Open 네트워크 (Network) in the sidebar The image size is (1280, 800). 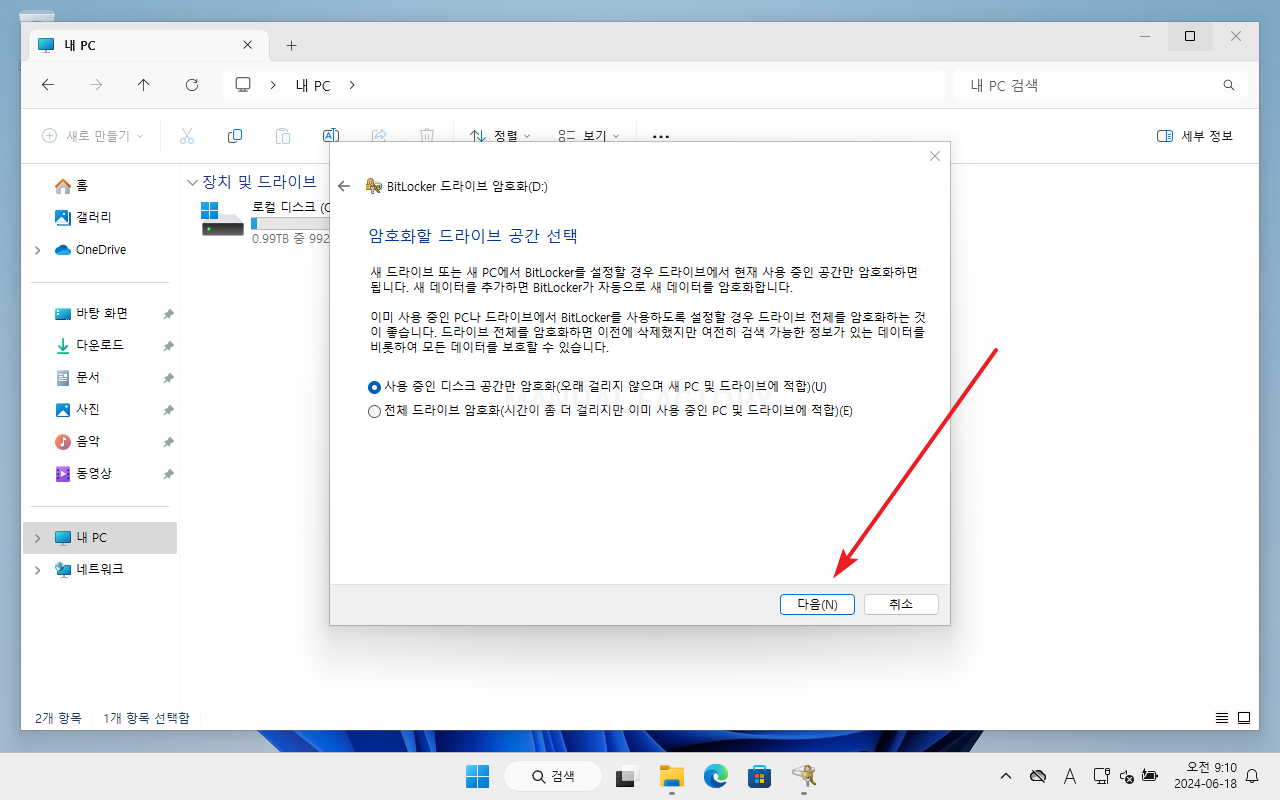tap(99, 569)
